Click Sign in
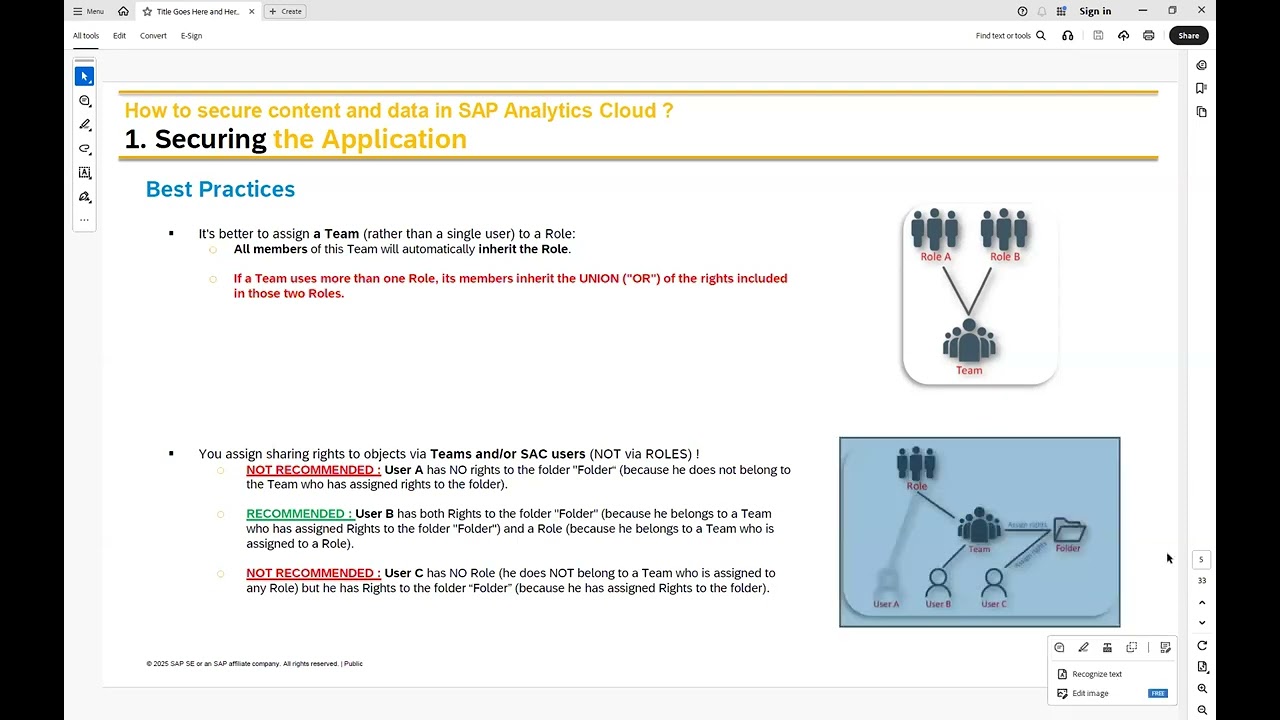This screenshot has height=720, width=1280. click(x=1095, y=11)
